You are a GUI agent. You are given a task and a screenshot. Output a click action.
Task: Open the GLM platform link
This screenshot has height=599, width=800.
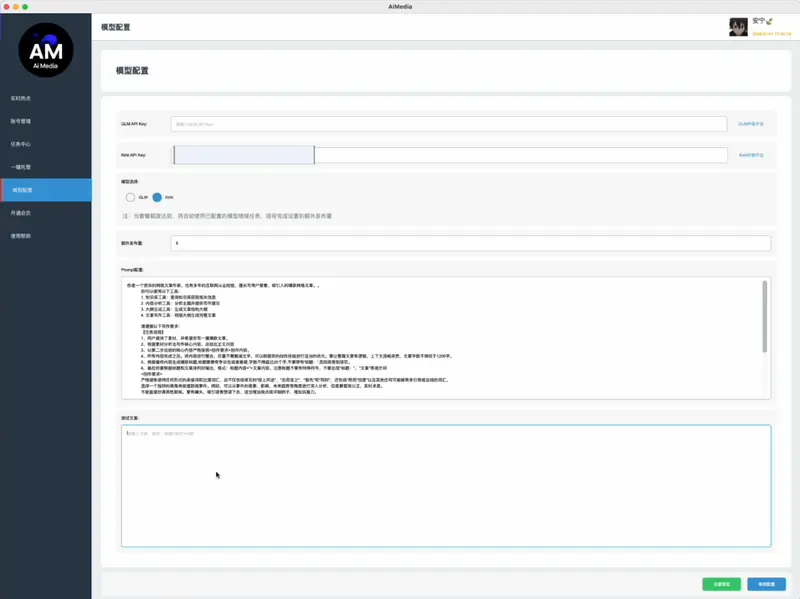pos(751,124)
